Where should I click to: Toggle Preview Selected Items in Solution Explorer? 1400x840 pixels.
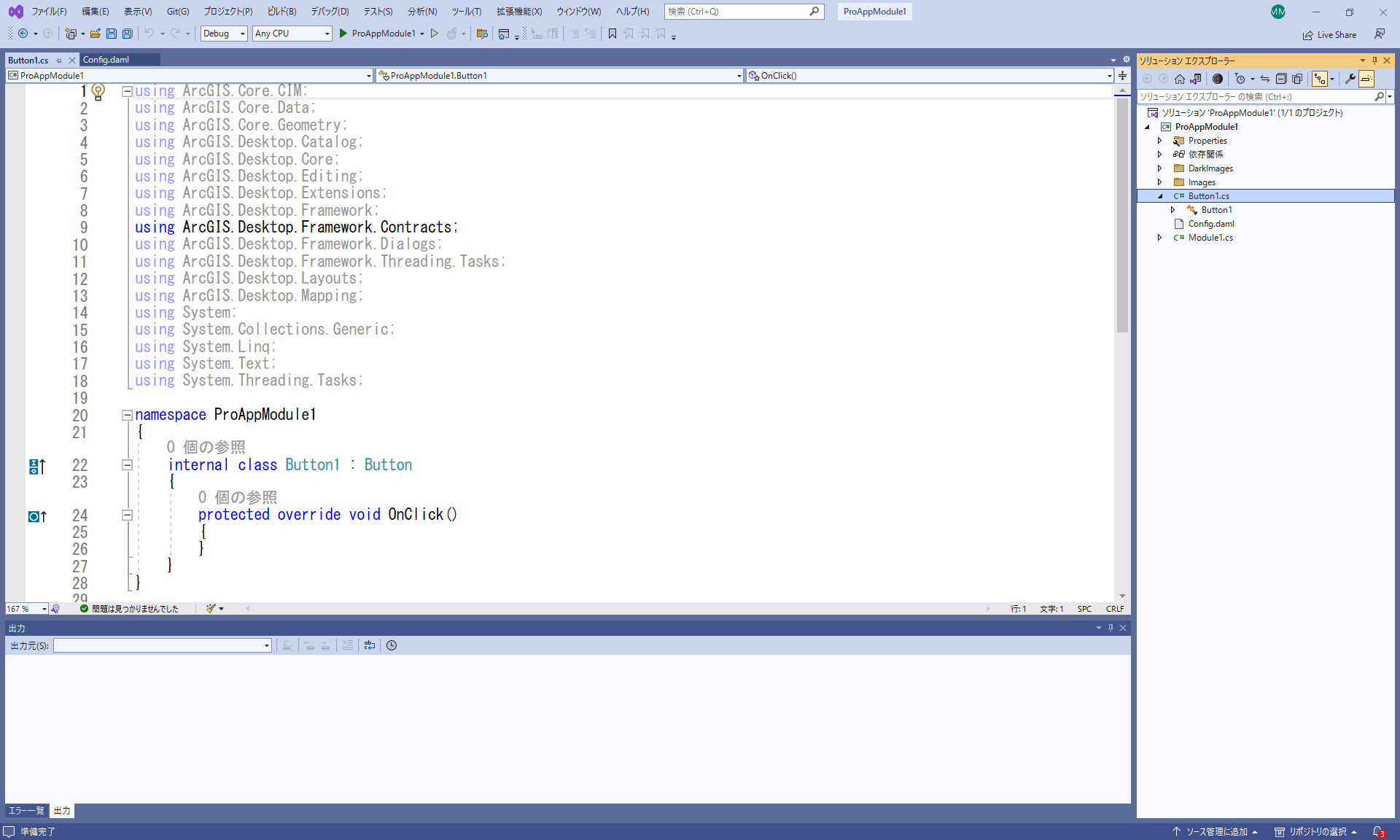point(1366,79)
